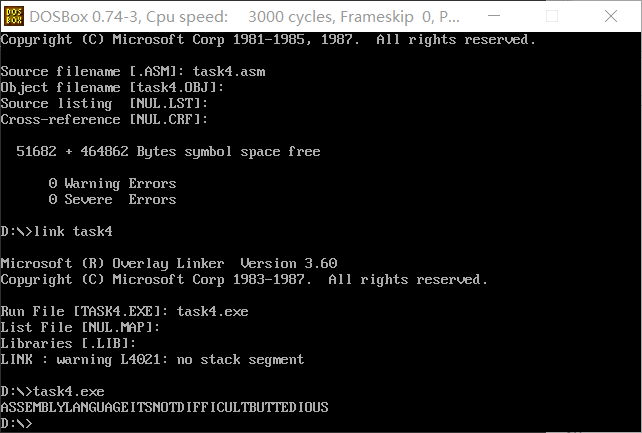Viewport: 642px width, 433px height.
Task: Click the 'Source listing [NUL.LST]' line
Action: click(x=104, y=104)
